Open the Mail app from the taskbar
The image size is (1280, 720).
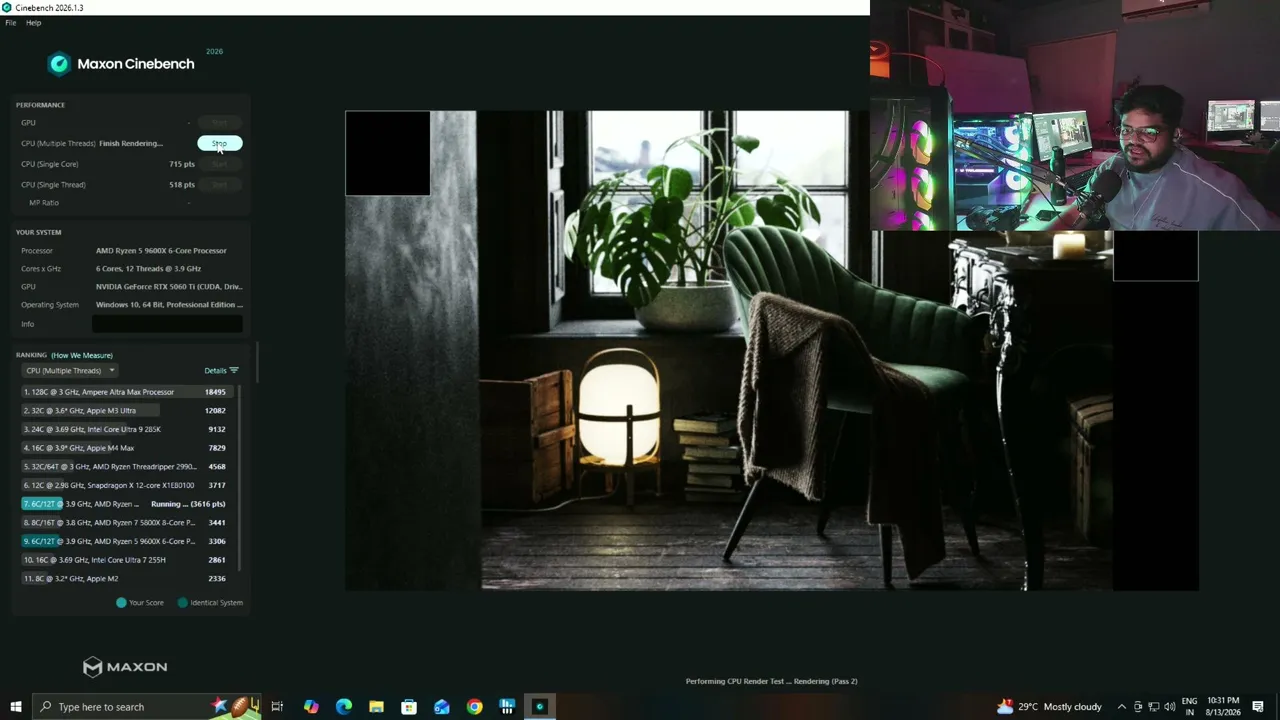coord(442,707)
